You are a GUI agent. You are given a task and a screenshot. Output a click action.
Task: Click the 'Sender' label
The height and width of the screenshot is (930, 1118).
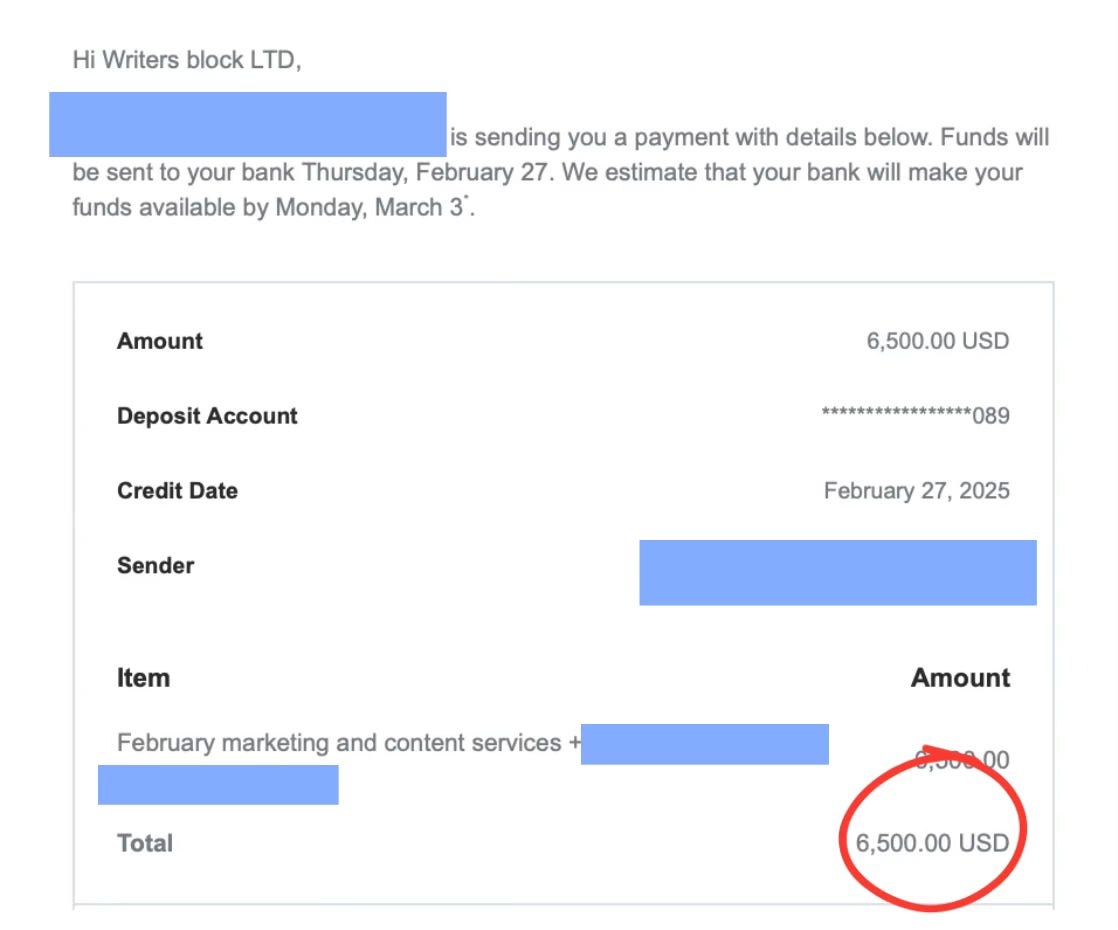155,566
